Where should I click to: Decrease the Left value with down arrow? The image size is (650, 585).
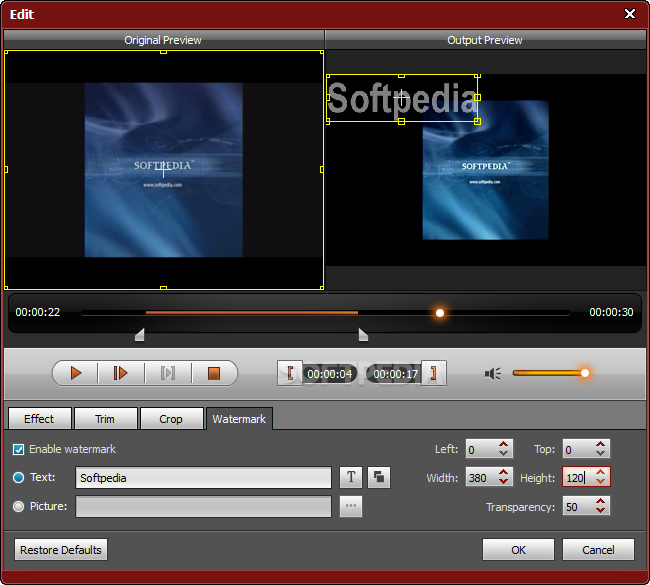[504, 454]
